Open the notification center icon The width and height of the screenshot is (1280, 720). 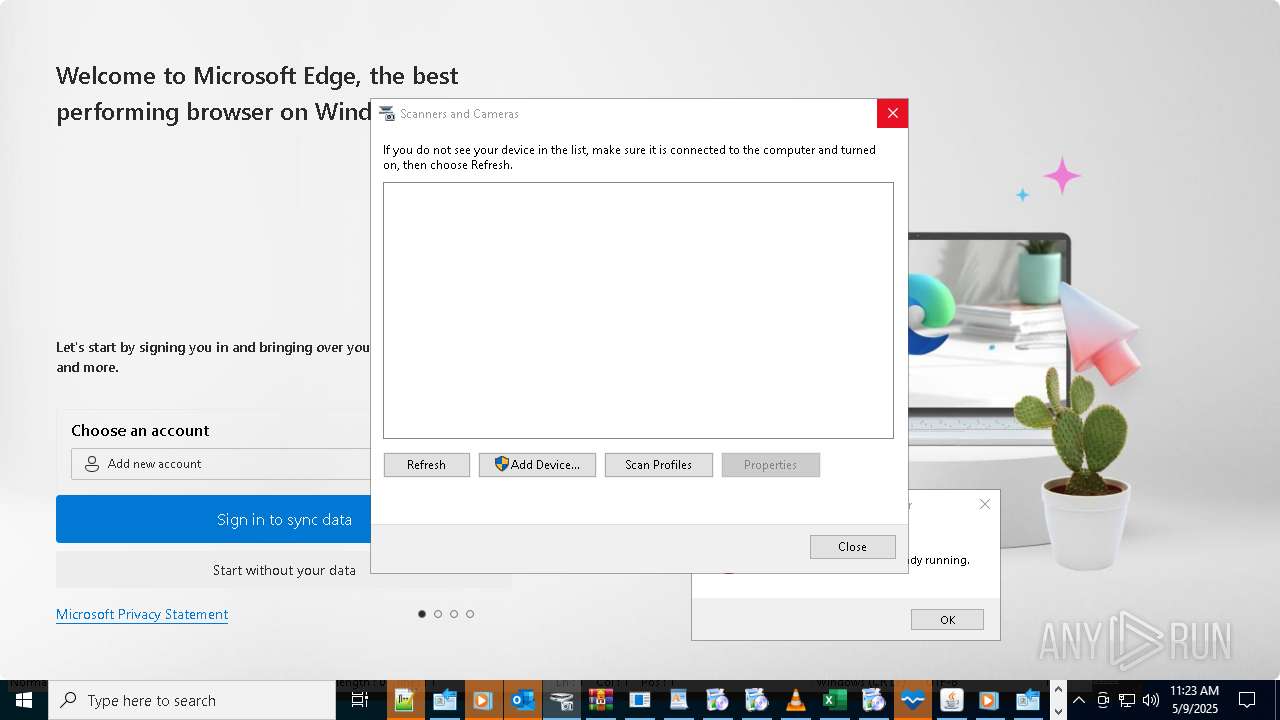pos(1247,700)
